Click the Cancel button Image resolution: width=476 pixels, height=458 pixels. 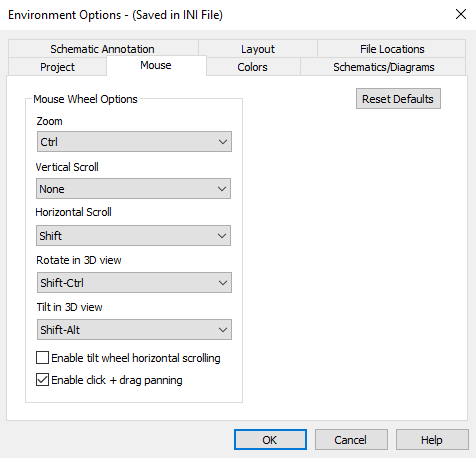pyautogui.click(x=351, y=440)
